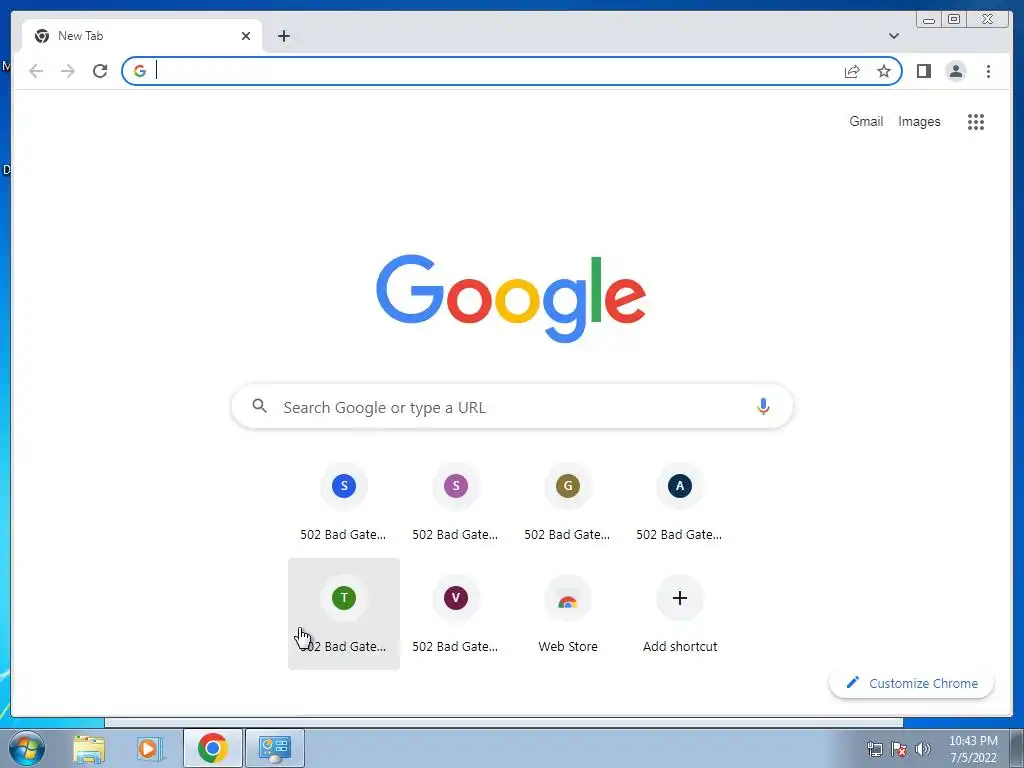This screenshot has height=768, width=1024.
Task: Open Chrome's three-dot menu
Action: pyautogui.click(x=988, y=71)
